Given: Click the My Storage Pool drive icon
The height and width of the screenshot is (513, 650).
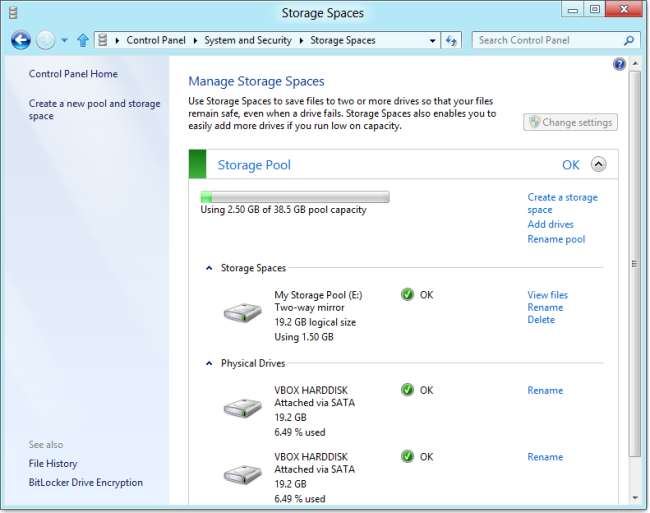Looking at the screenshot, I should point(242,313).
